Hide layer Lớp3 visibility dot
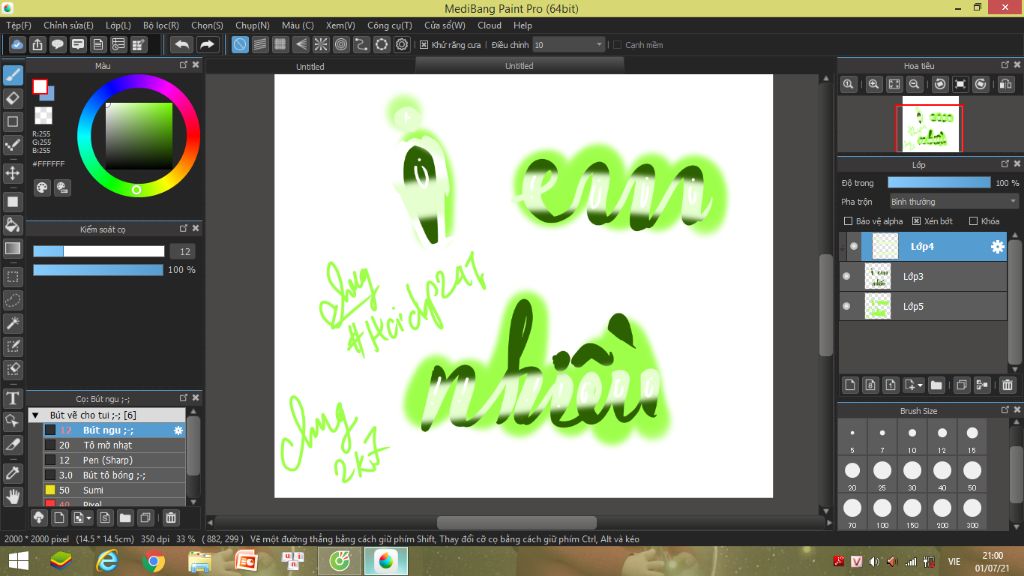The image size is (1024, 576). click(x=847, y=276)
